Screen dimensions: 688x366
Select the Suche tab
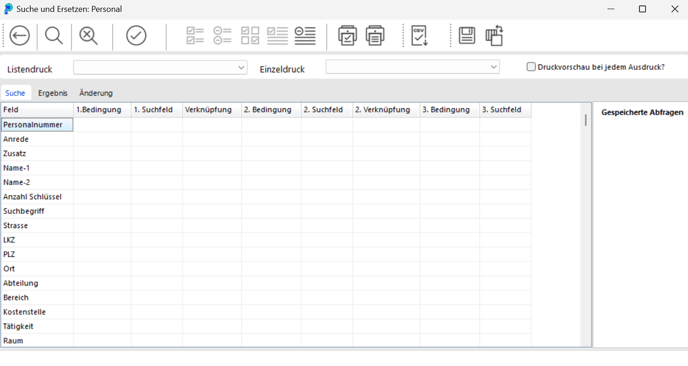(15, 93)
